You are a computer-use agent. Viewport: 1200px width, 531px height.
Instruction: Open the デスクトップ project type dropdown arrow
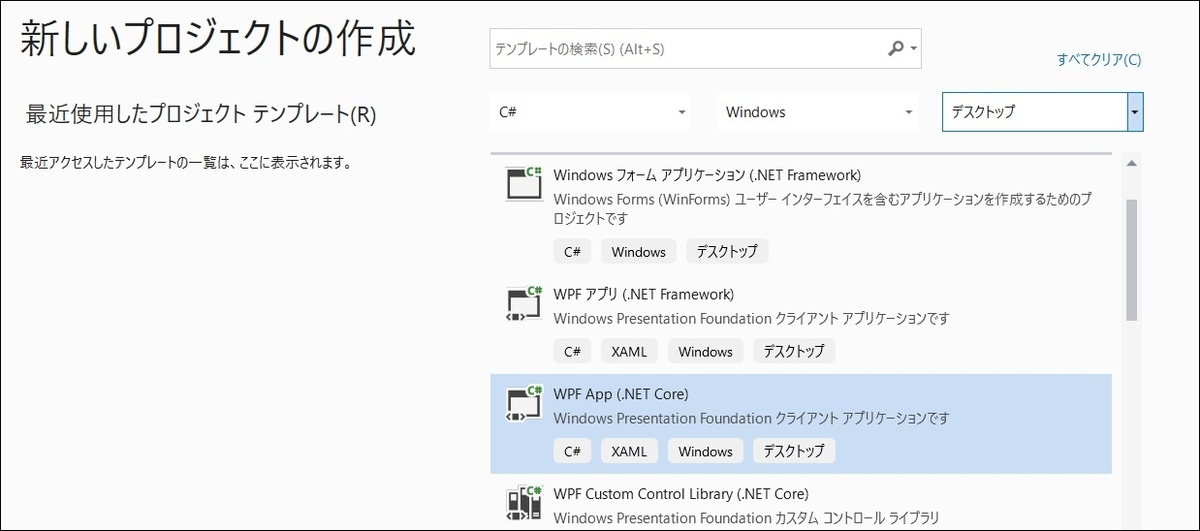[1135, 112]
